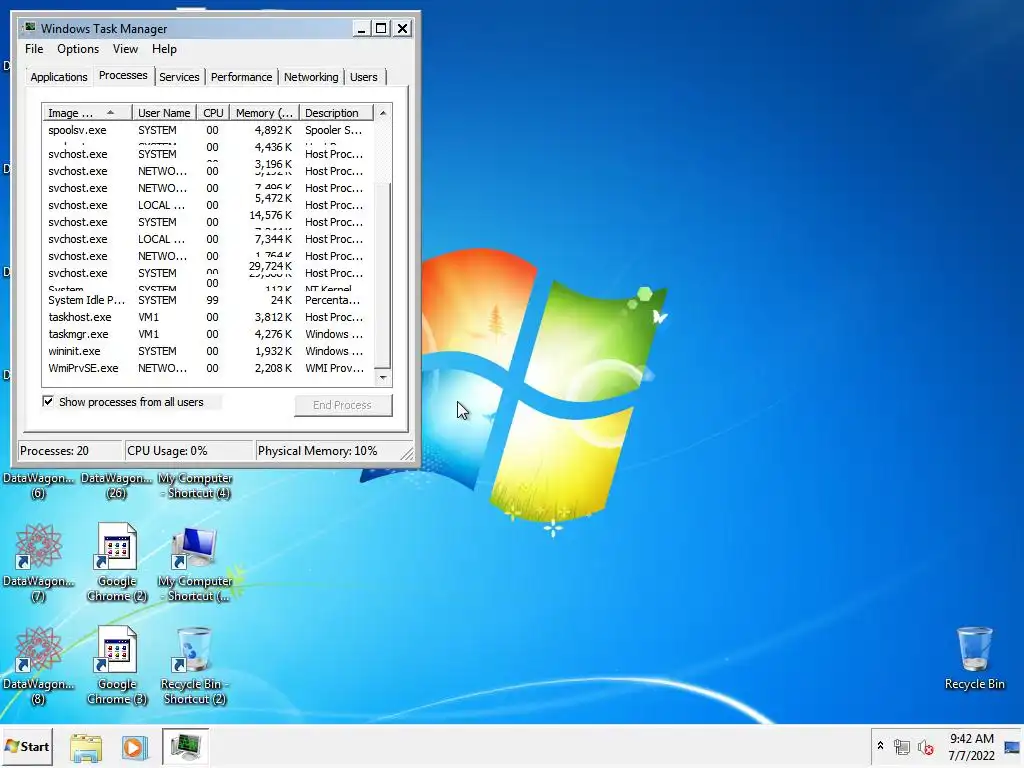Open the File menu
The width and height of the screenshot is (1024, 768).
pyautogui.click(x=34, y=49)
